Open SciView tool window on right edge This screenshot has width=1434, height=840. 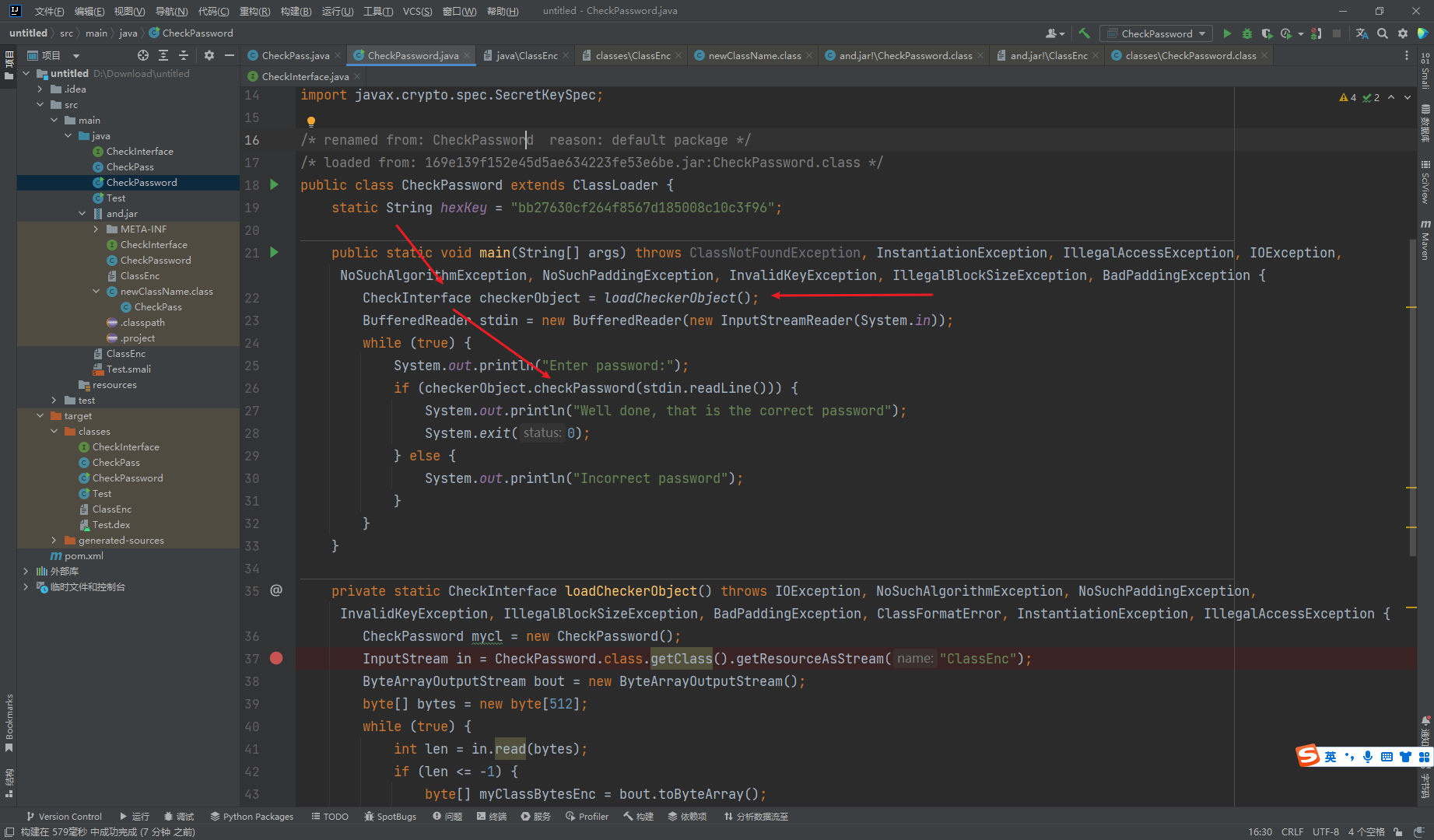coord(1425,182)
